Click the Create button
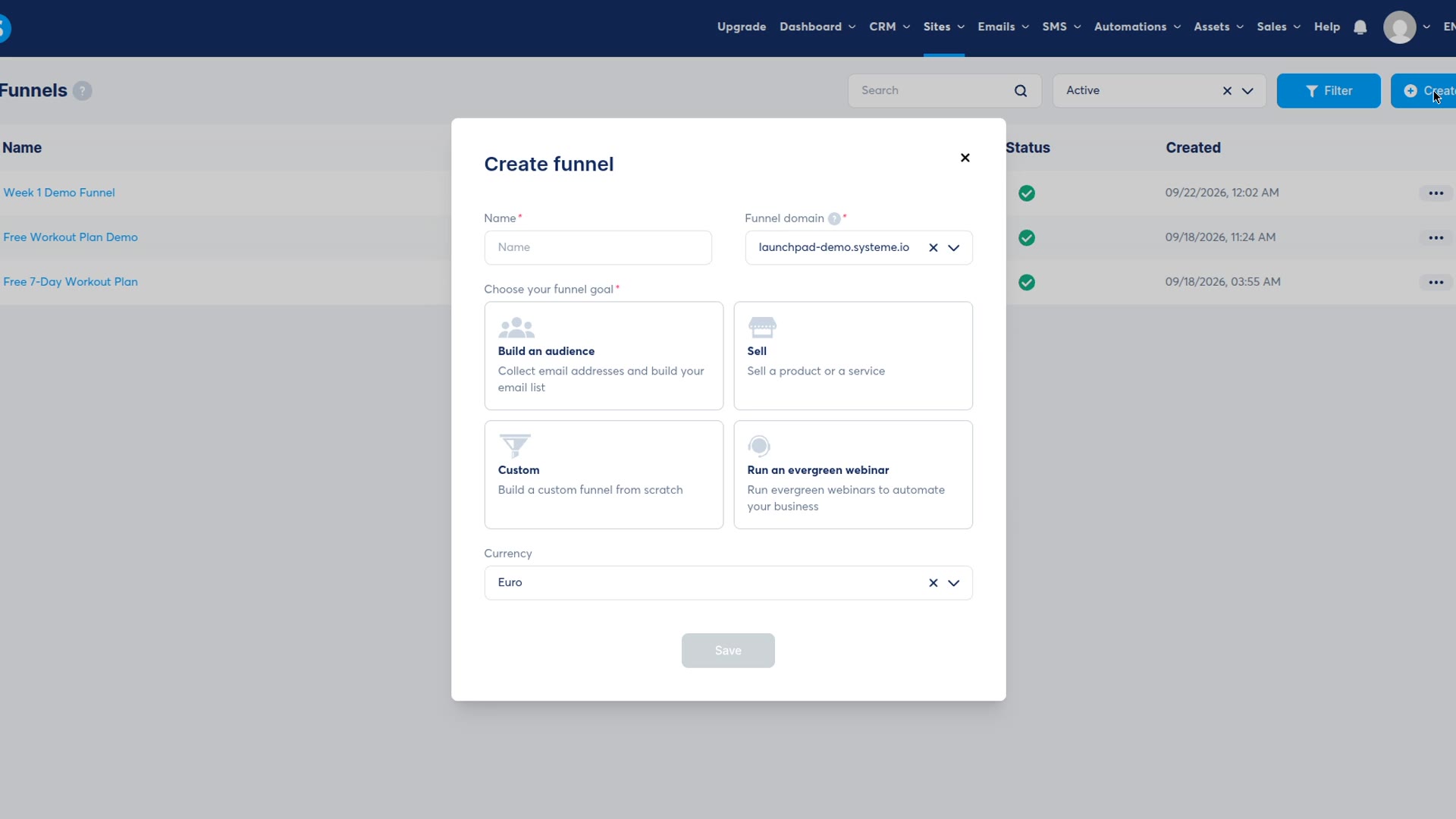Screen dimensions: 1456x819 [x=1423, y=91]
